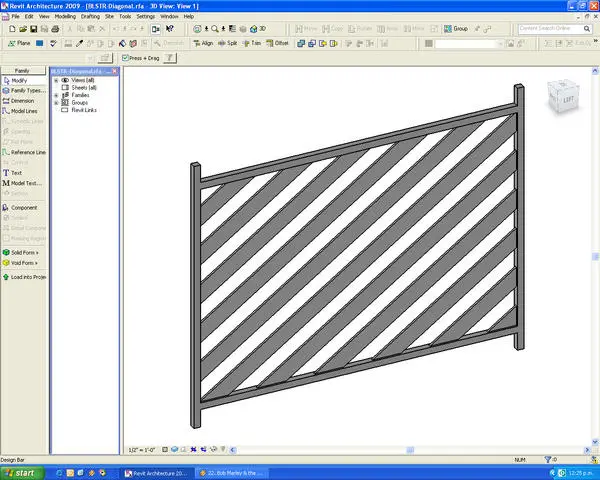600x480 pixels.
Task: Open the Window menu
Action: coord(169,16)
